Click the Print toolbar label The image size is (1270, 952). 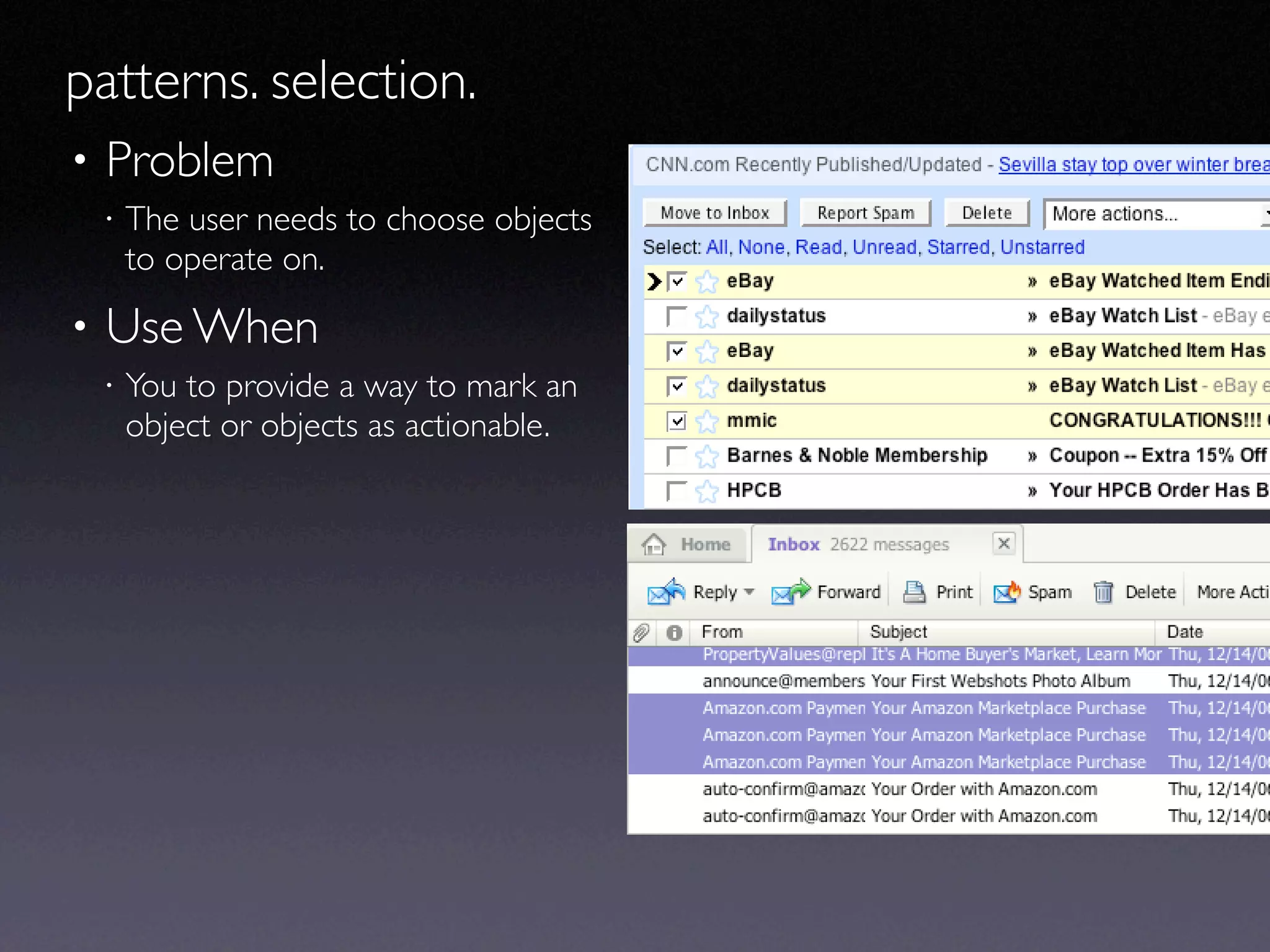(954, 592)
